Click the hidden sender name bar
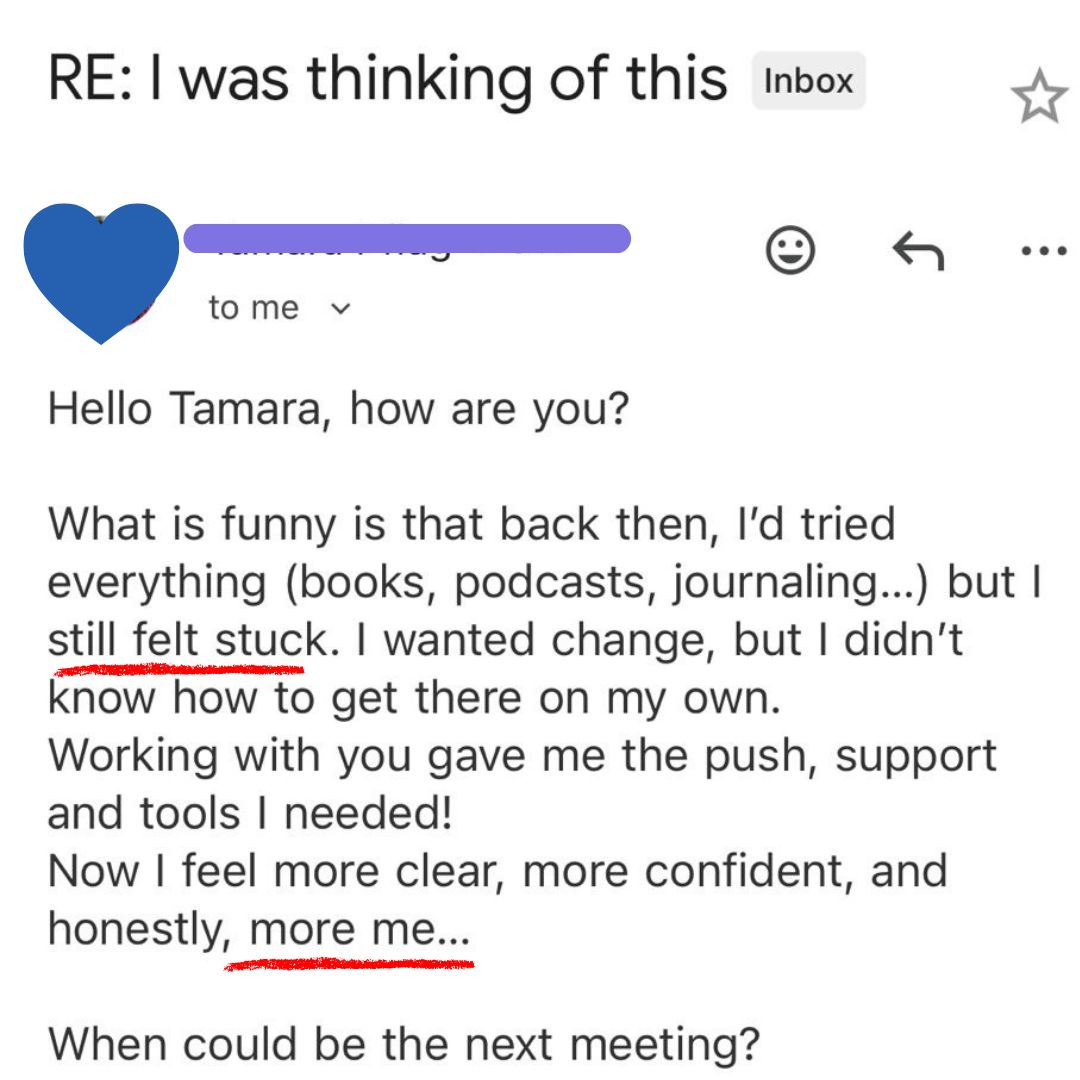Screen dimensions: 1080x1080 click(407, 238)
